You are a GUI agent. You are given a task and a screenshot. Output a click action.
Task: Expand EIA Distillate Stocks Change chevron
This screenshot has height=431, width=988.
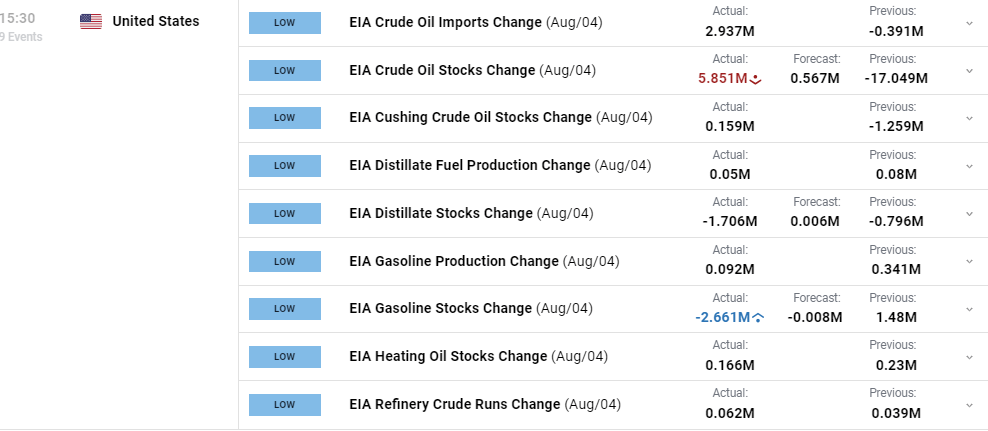(969, 214)
